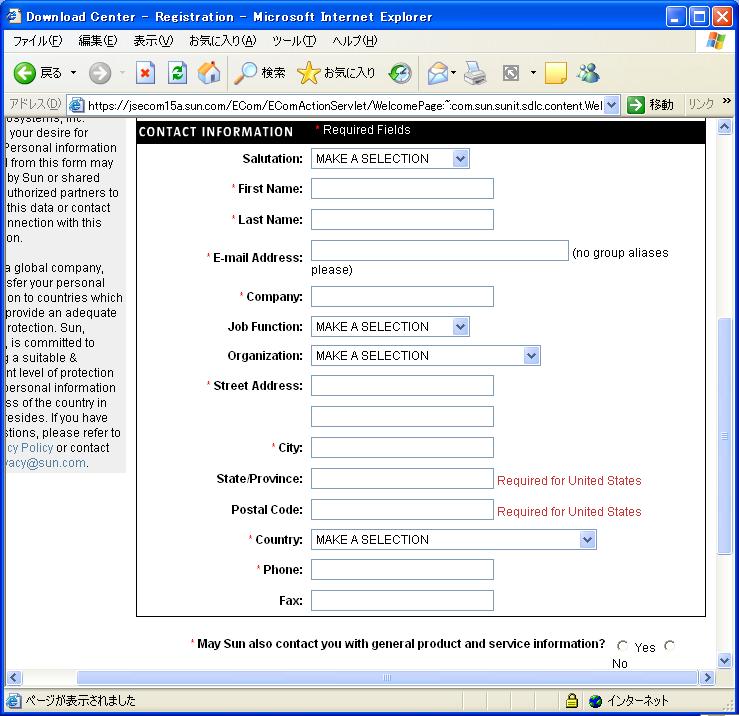The width and height of the screenshot is (739, 716).
Task: Click the Postal Code input field
Action: [402, 510]
